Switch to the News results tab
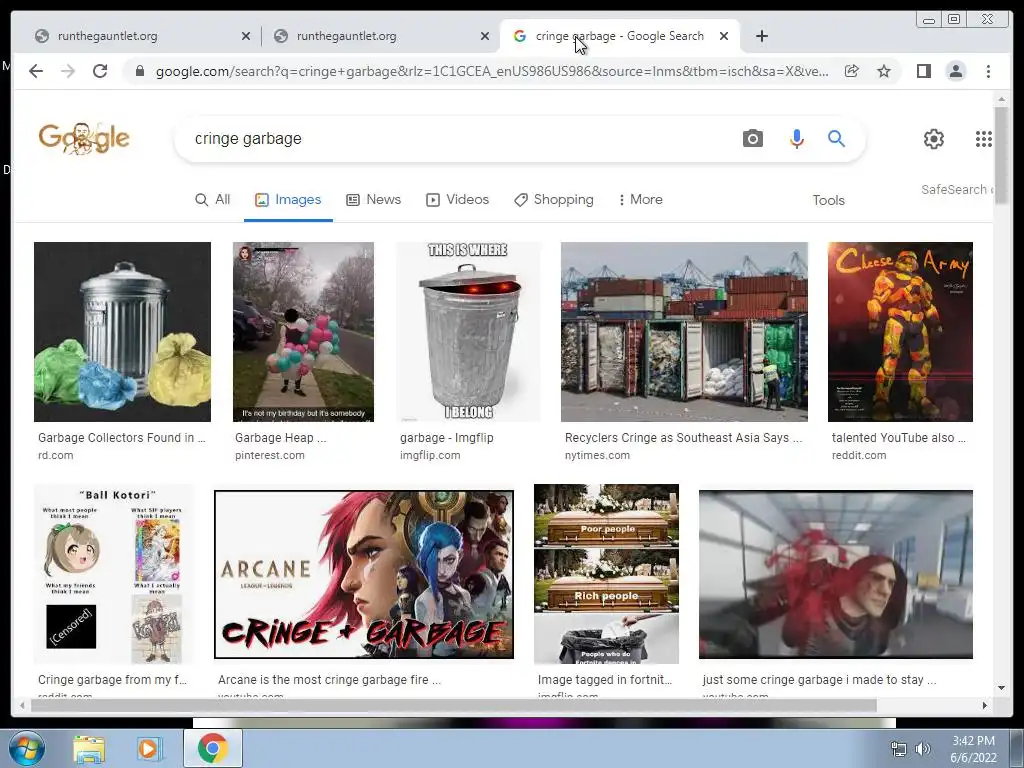 click(374, 200)
